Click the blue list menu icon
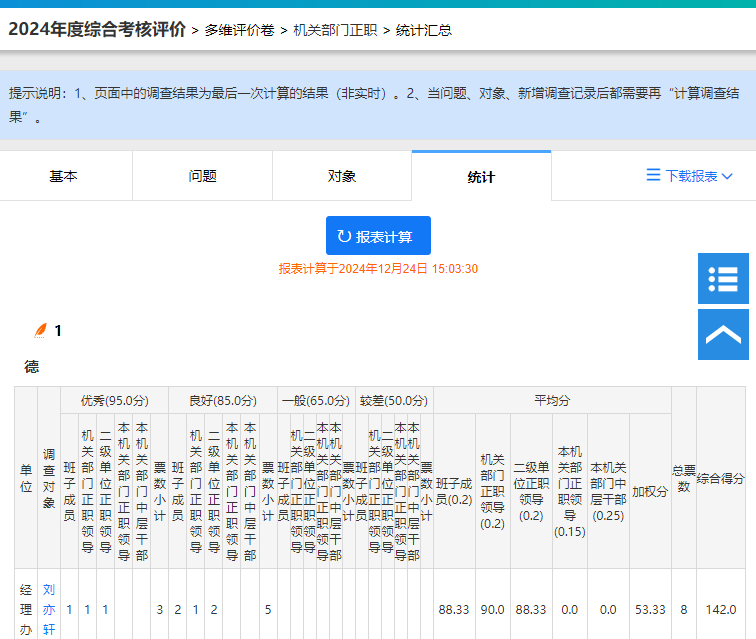The height and width of the screenshot is (639, 756). [x=723, y=278]
